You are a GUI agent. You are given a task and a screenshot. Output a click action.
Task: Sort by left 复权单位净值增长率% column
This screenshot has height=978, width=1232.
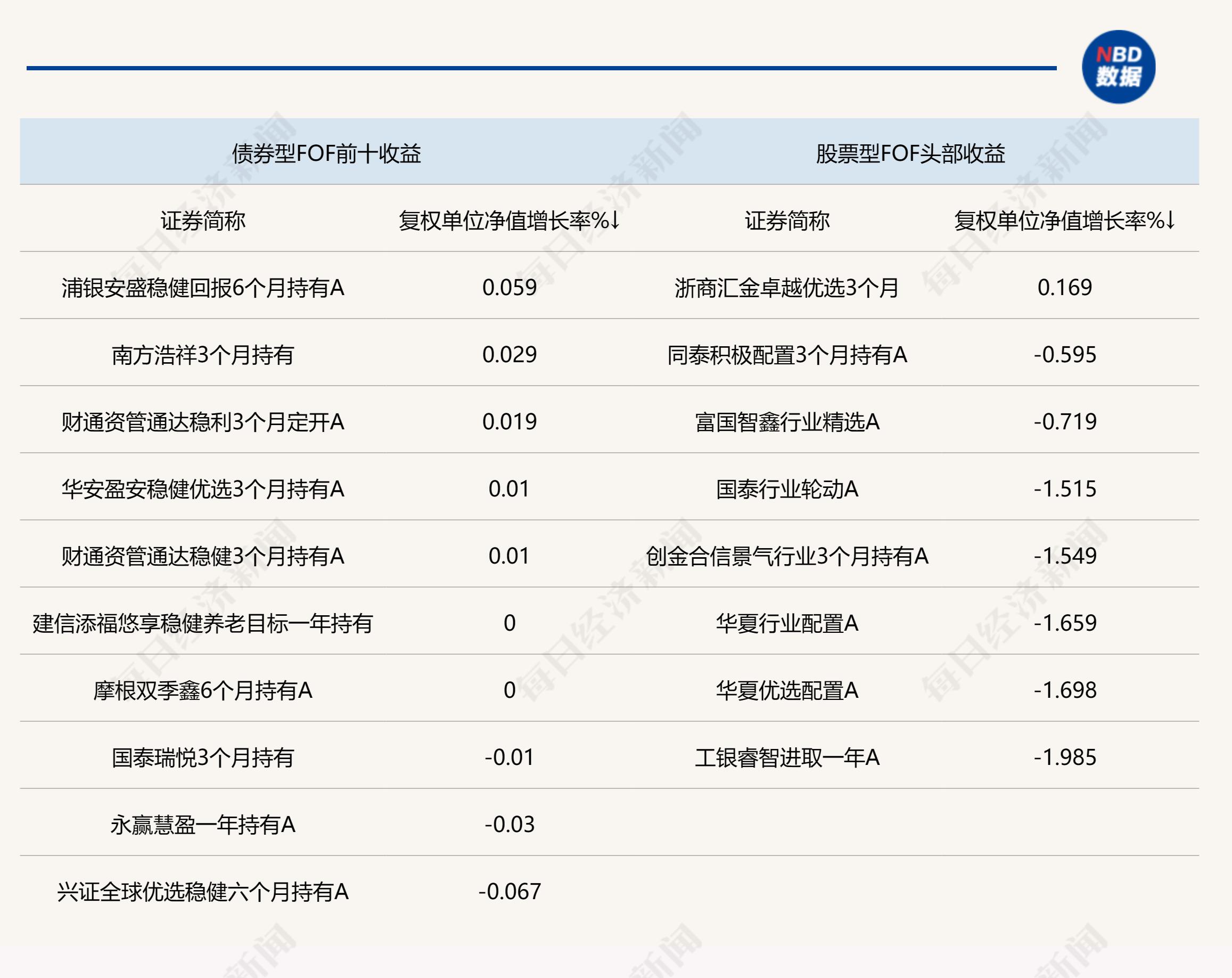pos(508,221)
